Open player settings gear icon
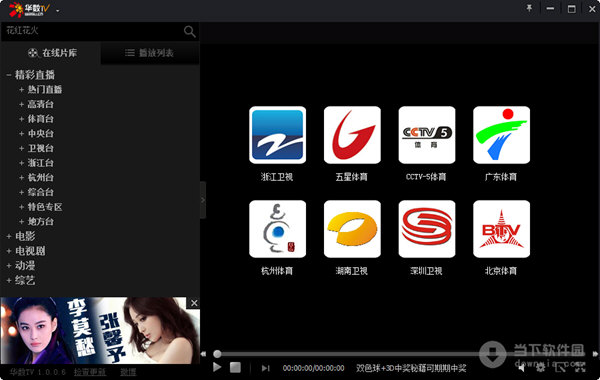This screenshot has width=600, height=380. point(540,368)
